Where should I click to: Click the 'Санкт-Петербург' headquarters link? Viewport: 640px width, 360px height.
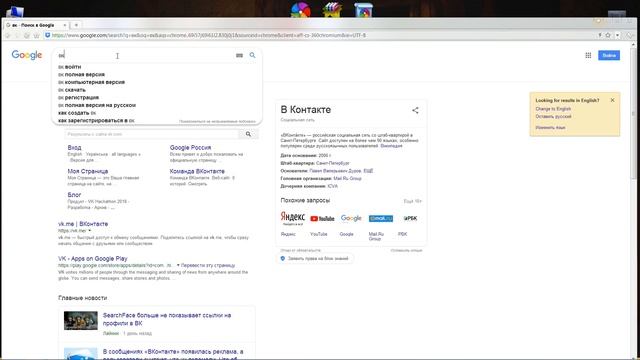coord(333,163)
